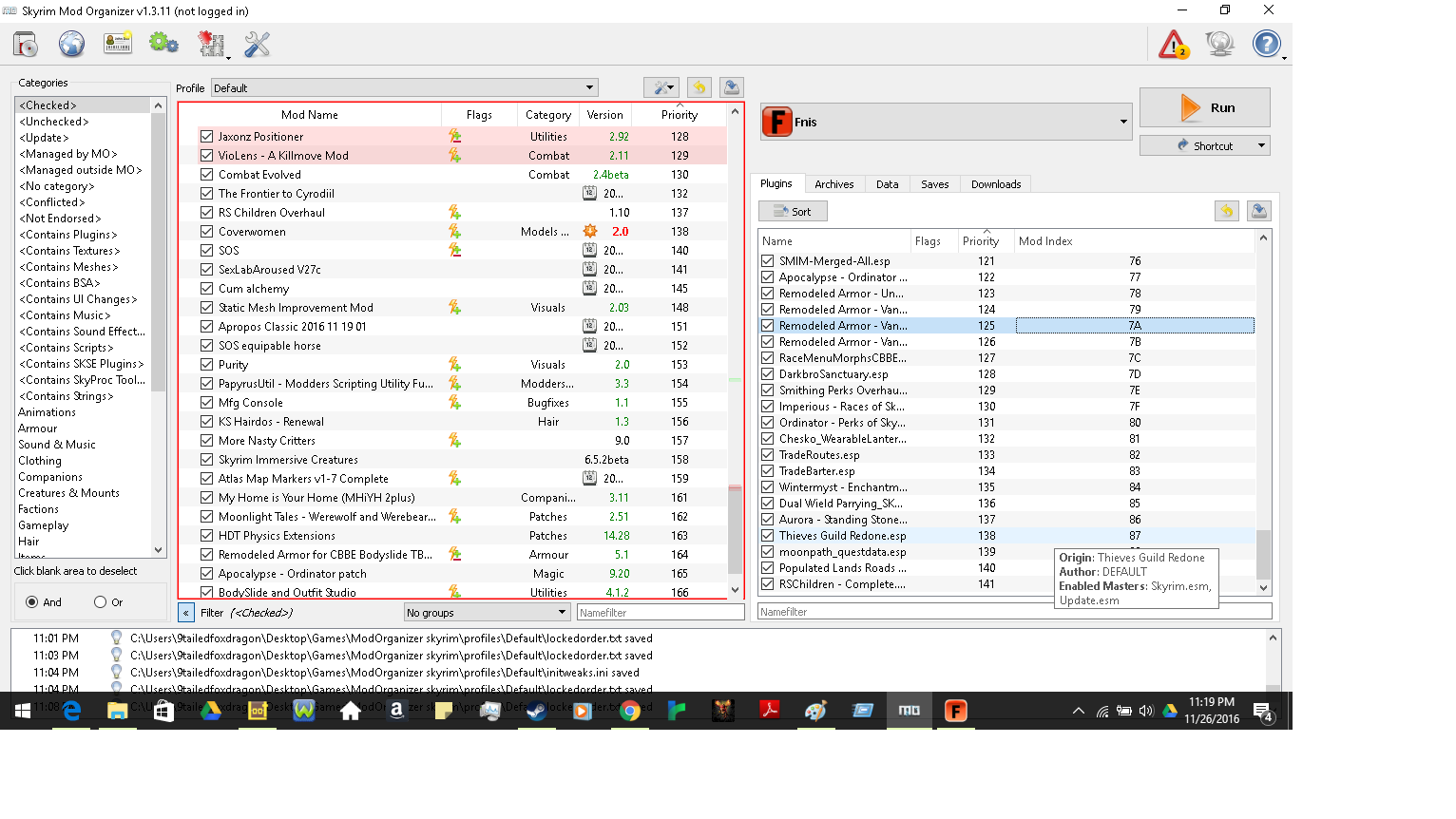Disable the SMIM-Merged-All.esp plugin
Screen dimensions: 1456x819
(x=768, y=261)
